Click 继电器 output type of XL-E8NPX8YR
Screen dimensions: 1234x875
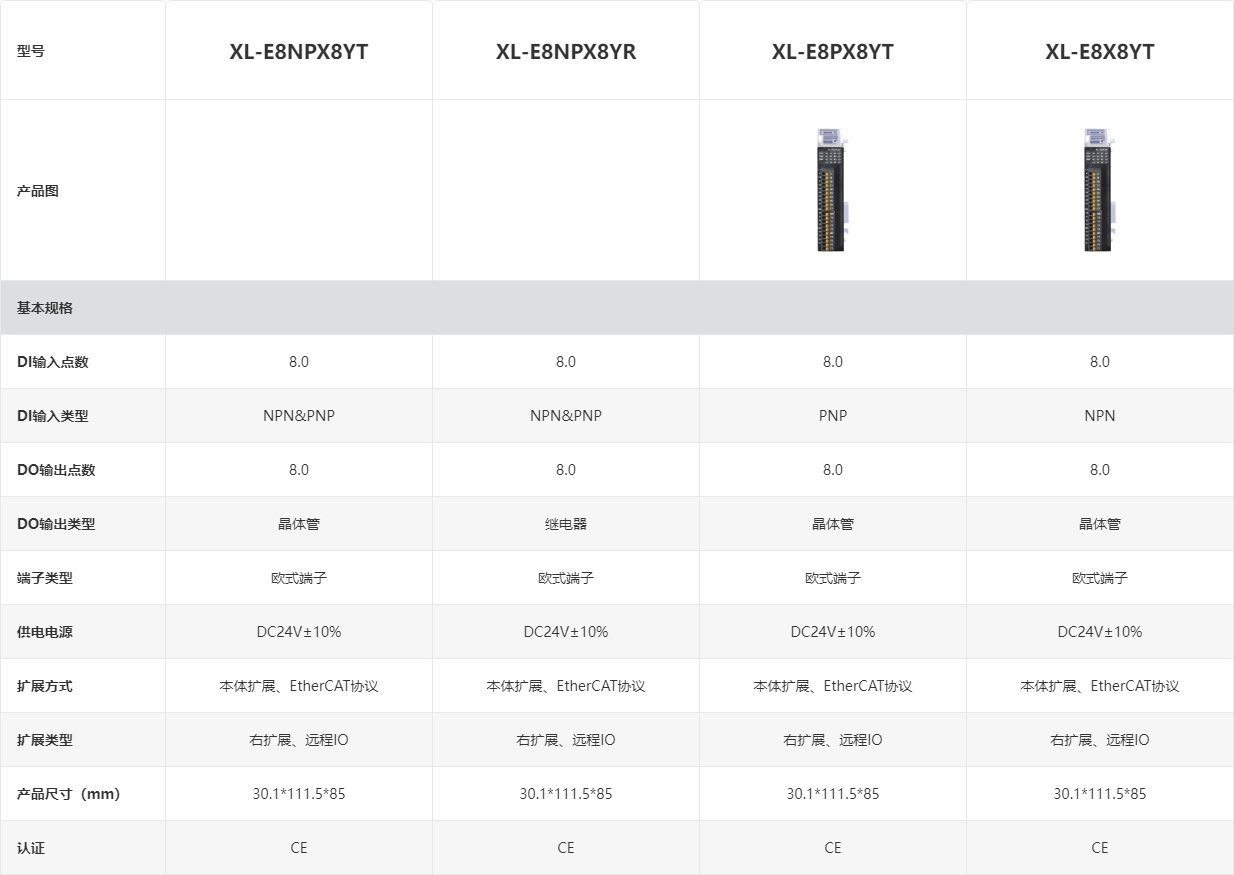[566, 524]
